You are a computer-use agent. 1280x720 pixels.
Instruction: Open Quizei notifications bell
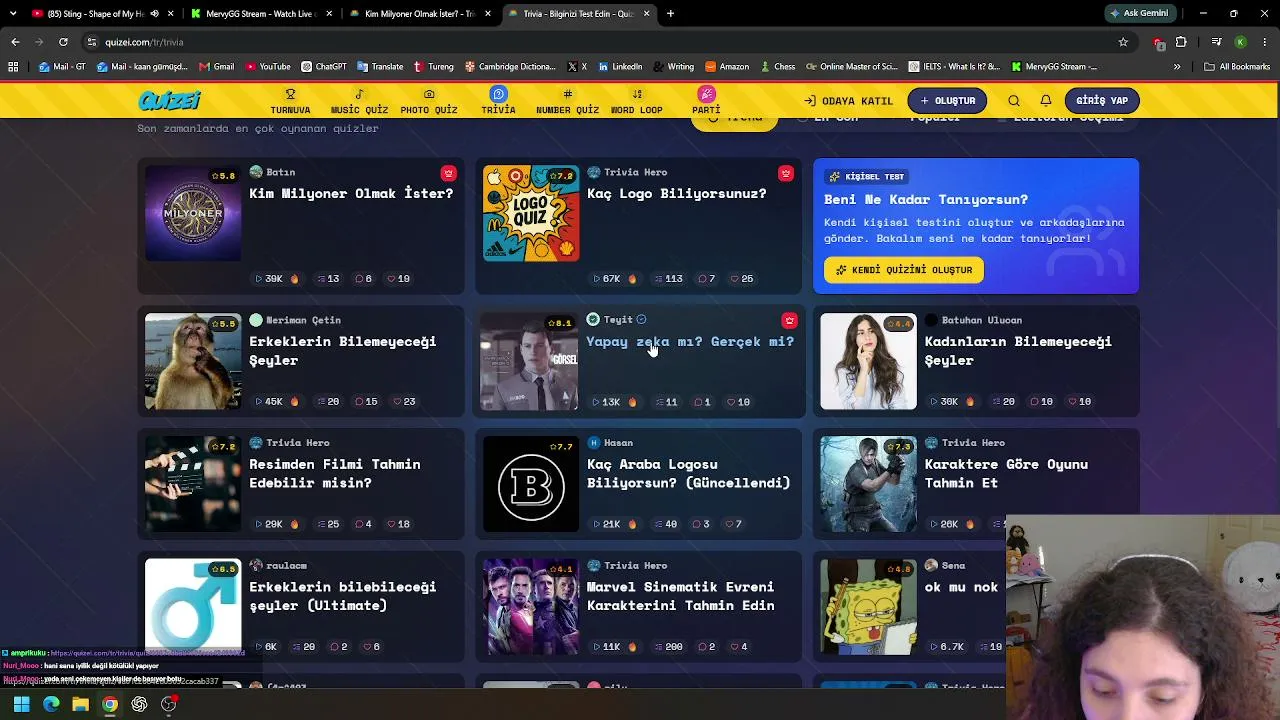(x=1046, y=101)
